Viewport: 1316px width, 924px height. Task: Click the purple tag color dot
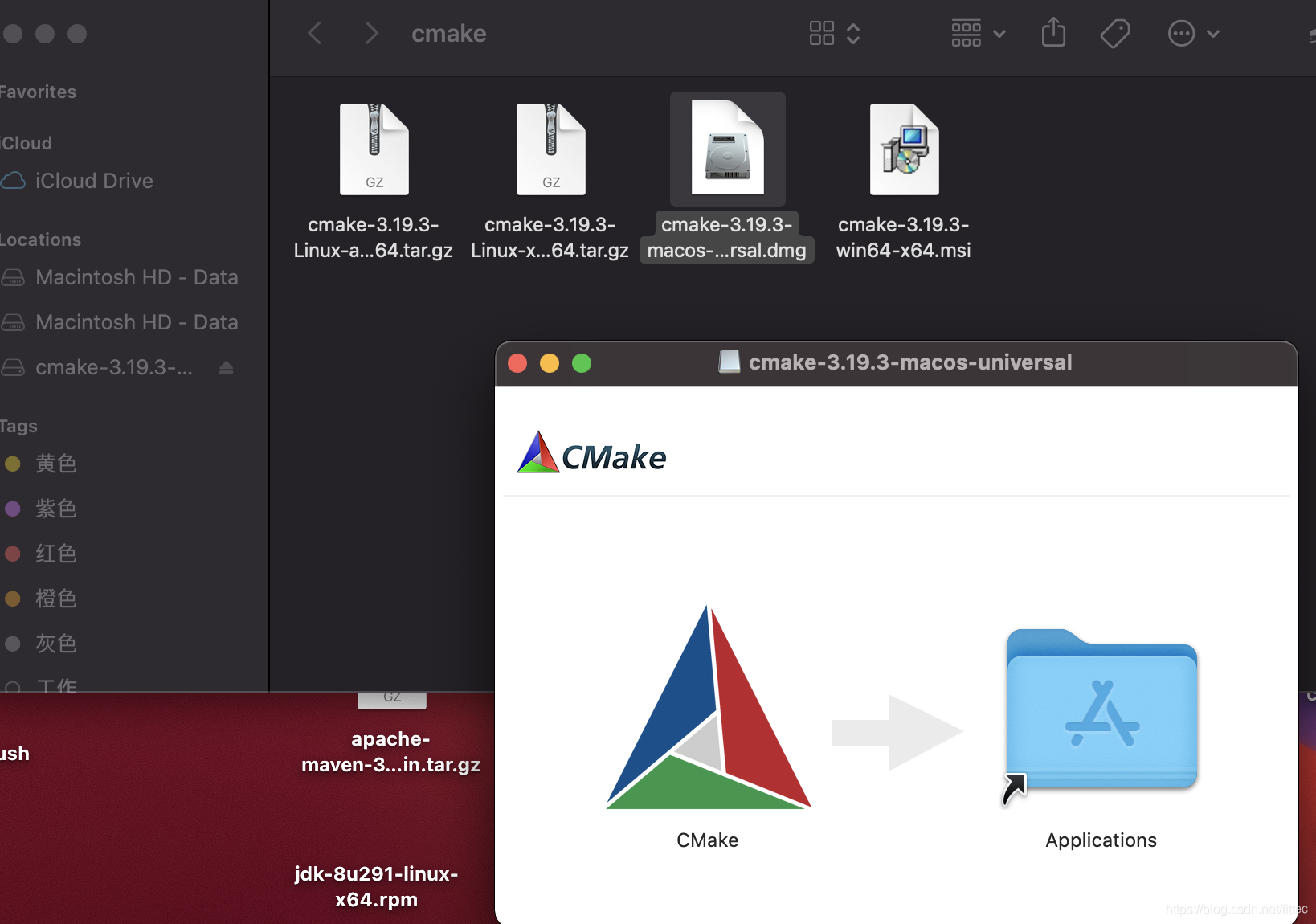click(12, 509)
